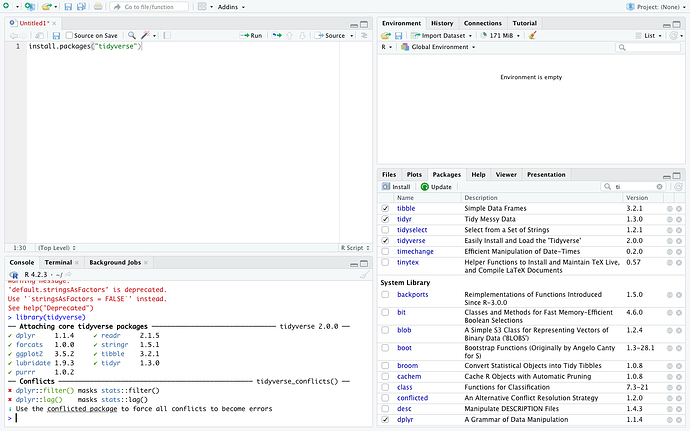Open the conflicted package help link
Viewport: 690px width, 431px height.
tap(412, 398)
